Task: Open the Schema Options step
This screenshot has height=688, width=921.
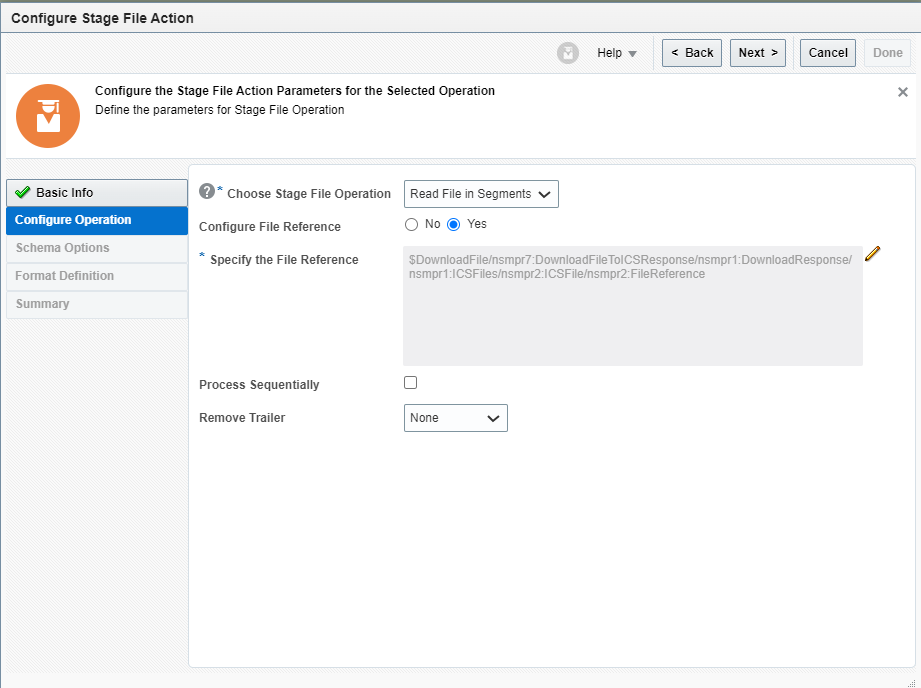Action: 97,248
